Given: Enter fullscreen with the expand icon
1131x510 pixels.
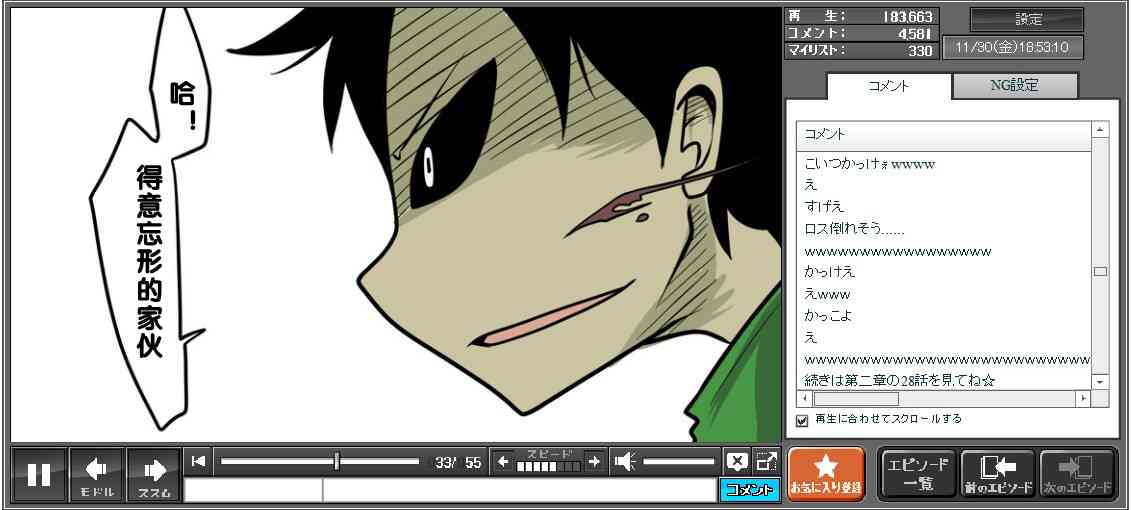Looking at the screenshot, I should [x=766, y=461].
